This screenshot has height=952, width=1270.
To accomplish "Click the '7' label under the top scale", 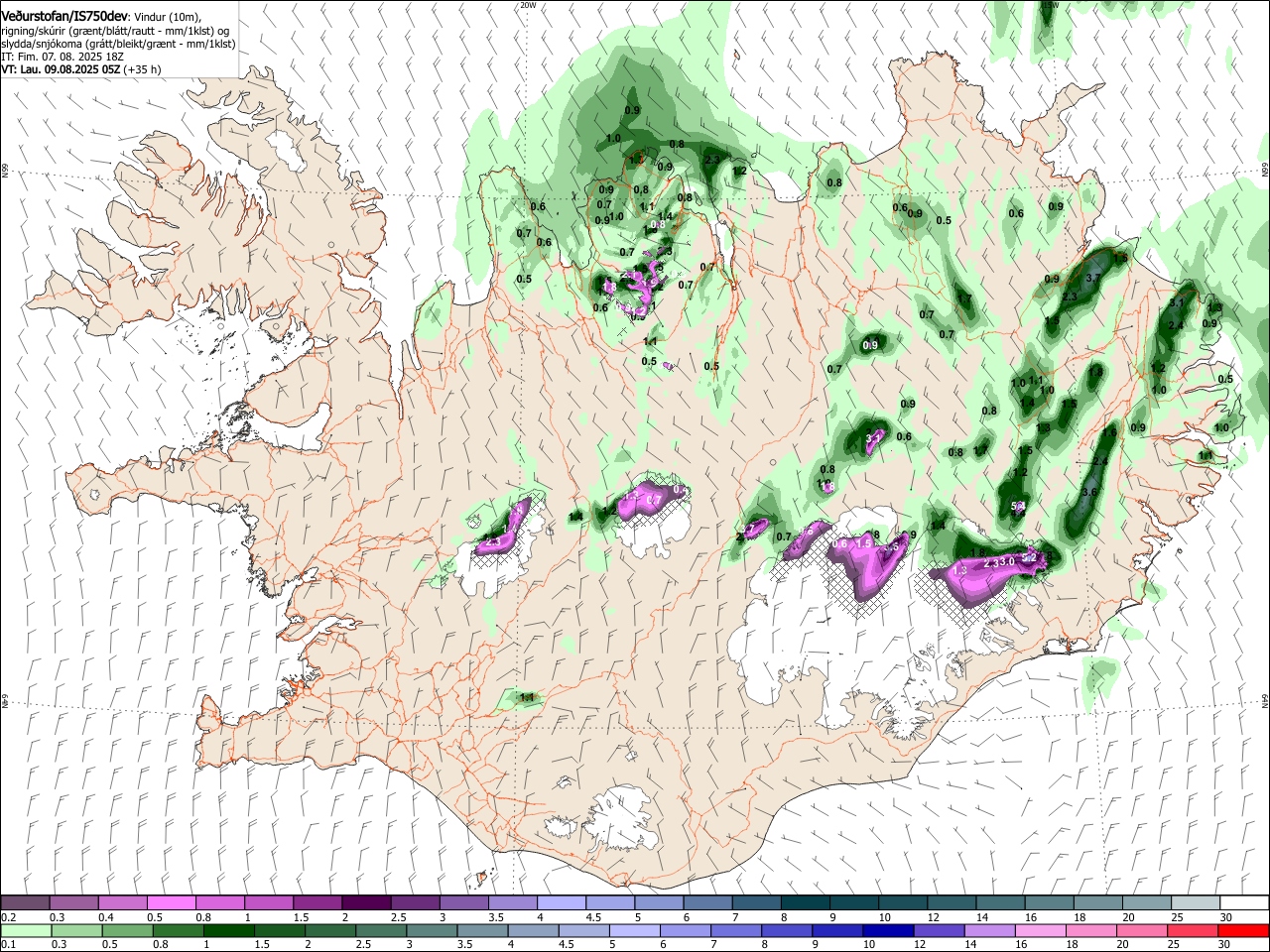I will (736, 917).
